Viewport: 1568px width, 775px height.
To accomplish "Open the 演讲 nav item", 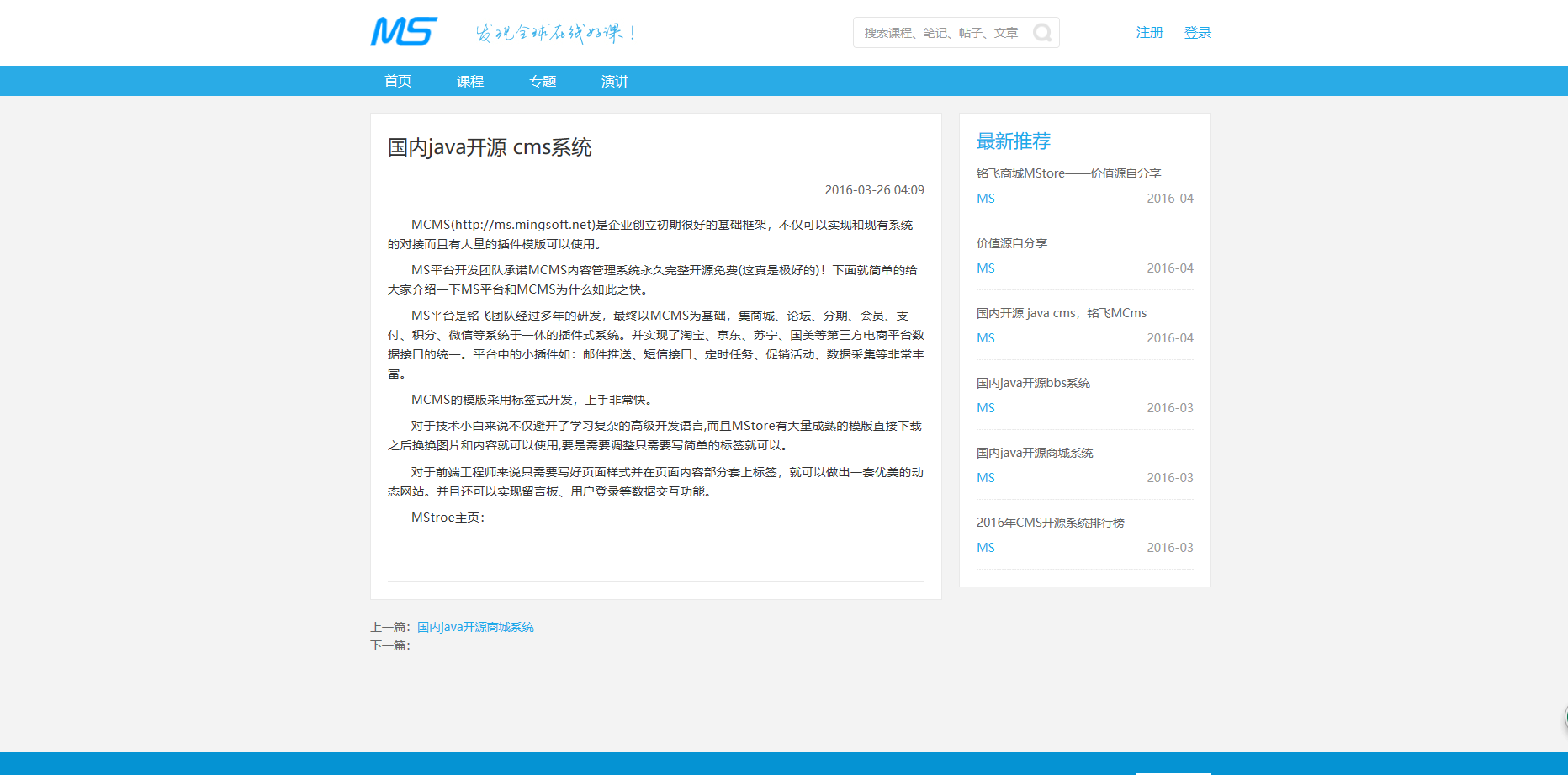I will point(615,81).
